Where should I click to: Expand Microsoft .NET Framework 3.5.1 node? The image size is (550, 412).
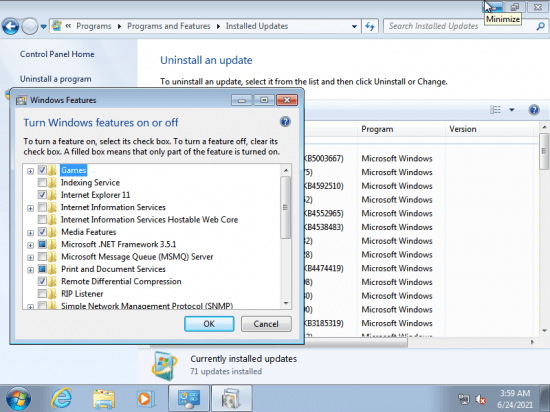point(31,245)
